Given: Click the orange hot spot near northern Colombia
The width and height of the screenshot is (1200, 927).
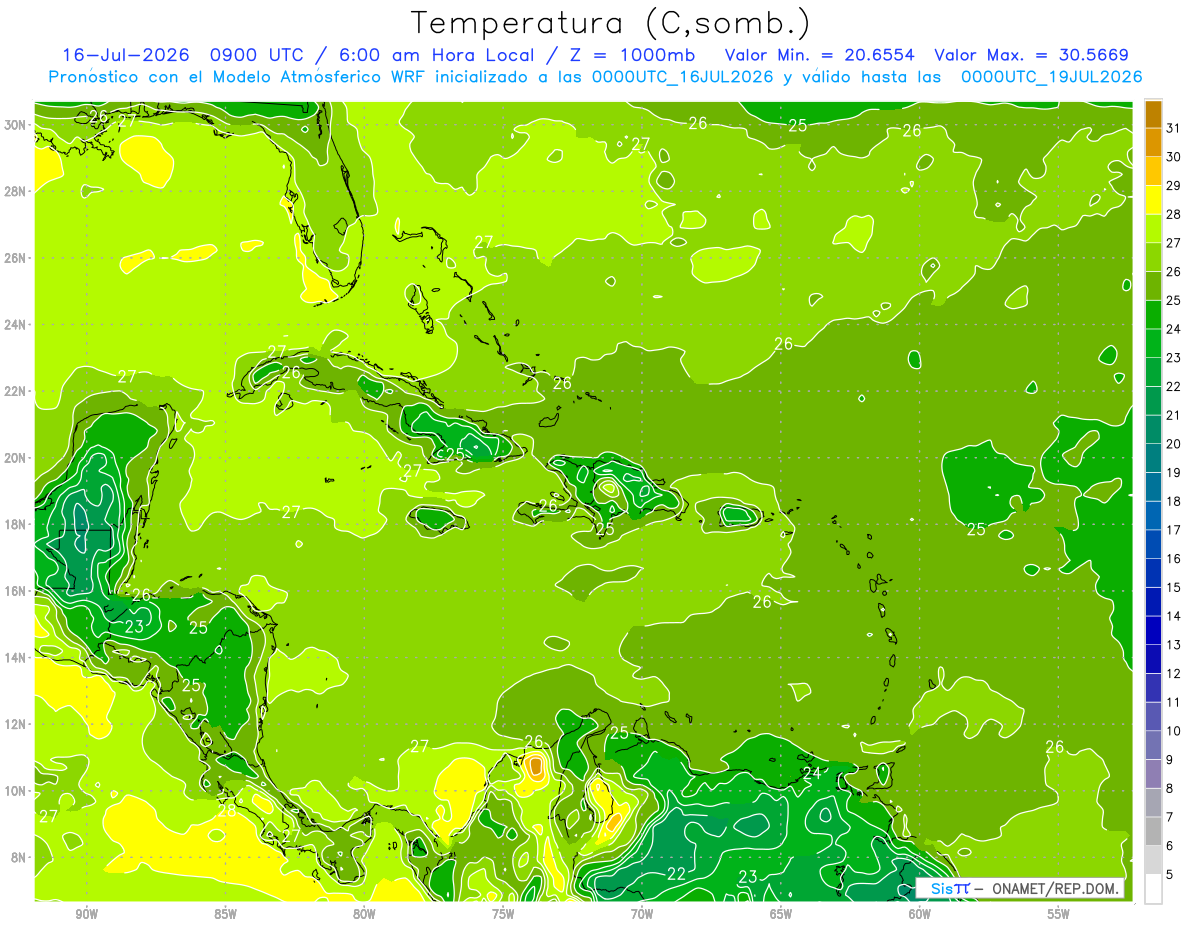Looking at the screenshot, I should [x=536, y=767].
